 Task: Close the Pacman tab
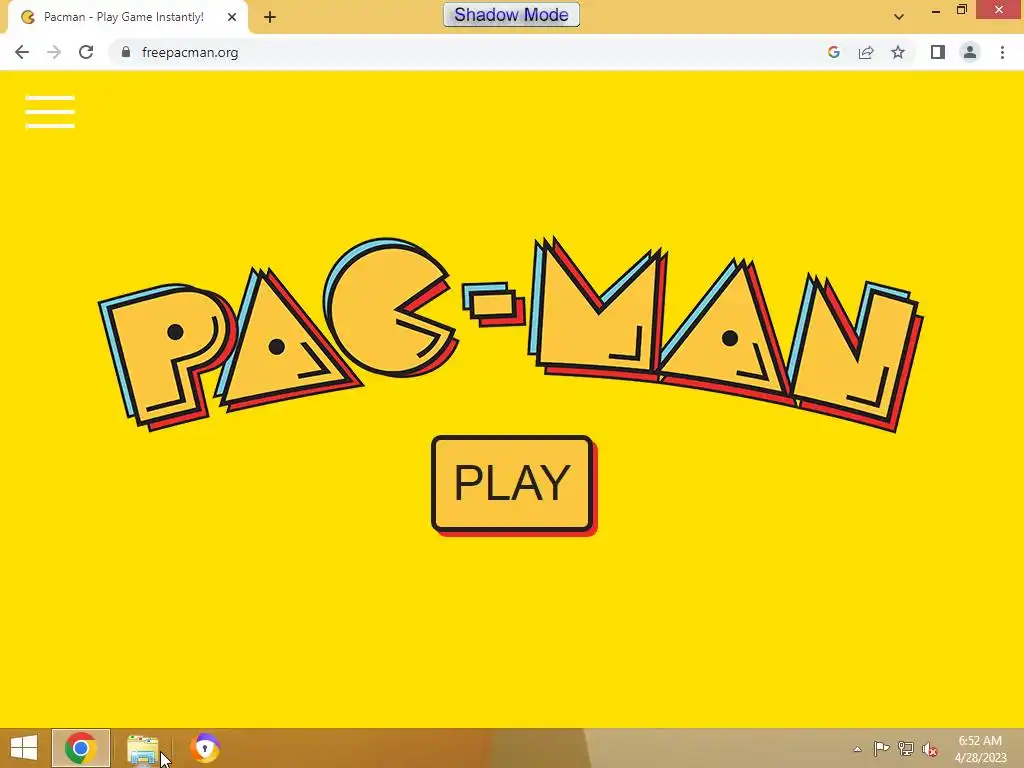click(232, 17)
